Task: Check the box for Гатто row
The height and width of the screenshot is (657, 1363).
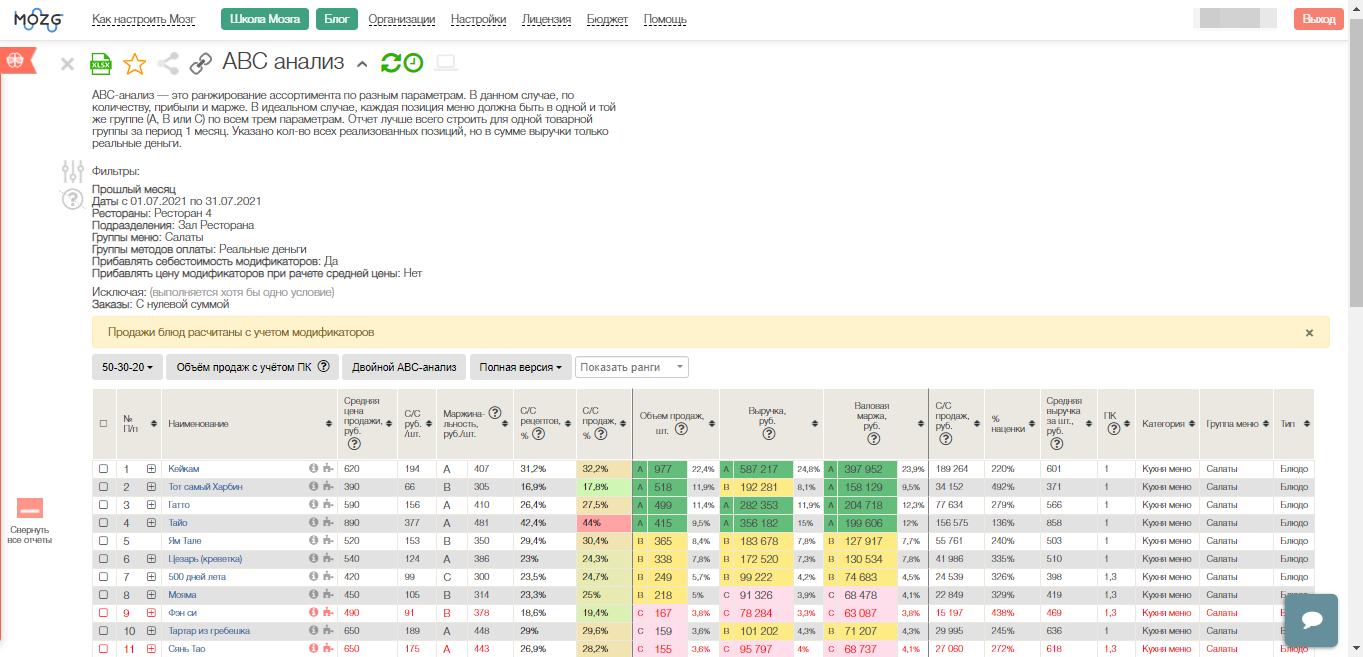Action: pyautogui.click(x=103, y=505)
